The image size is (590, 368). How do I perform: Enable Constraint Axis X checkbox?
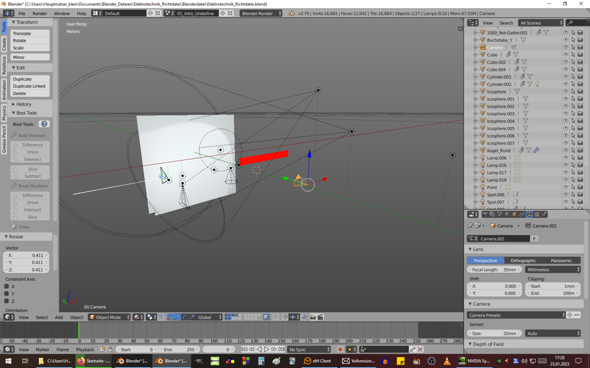pos(6,286)
